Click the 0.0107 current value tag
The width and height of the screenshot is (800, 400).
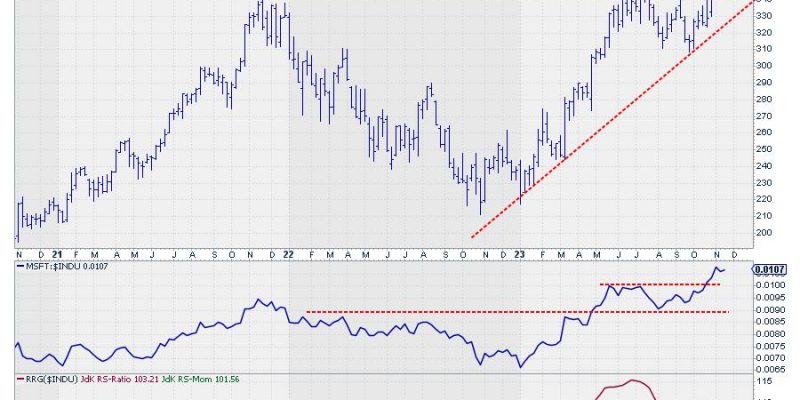(x=768, y=269)
